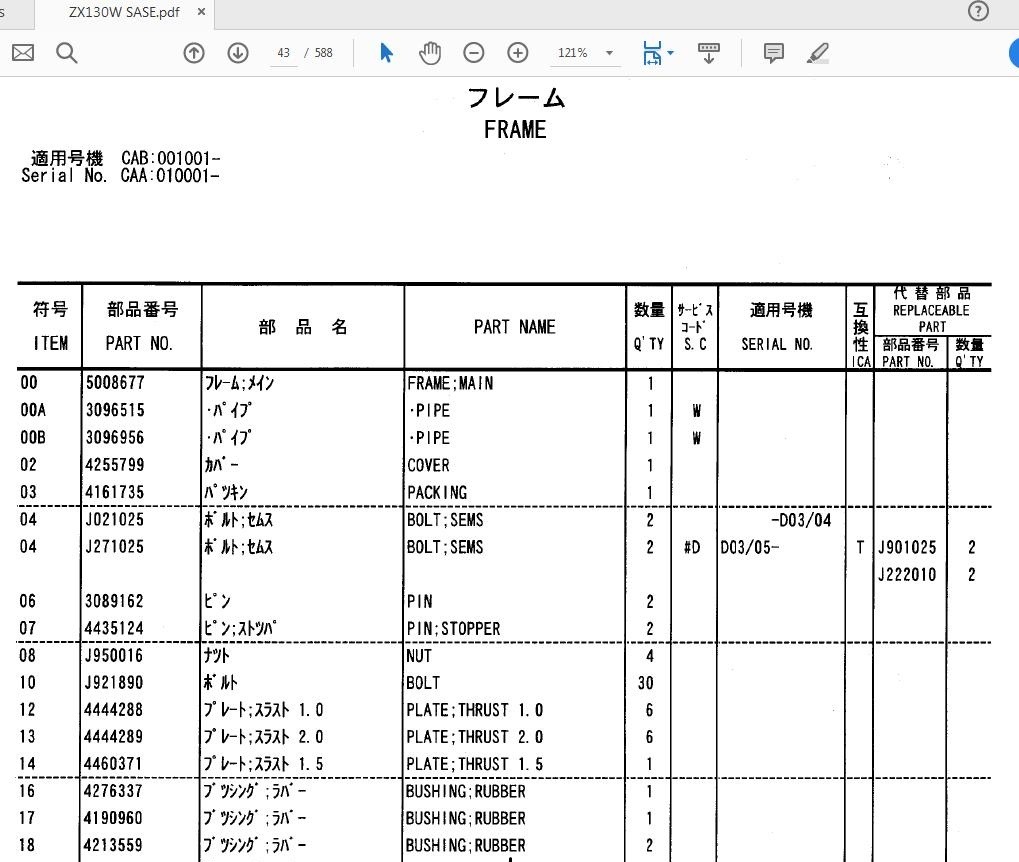Open the Search magnifier icon
This screenshot has width=1019, height=862.
point(66,52)
